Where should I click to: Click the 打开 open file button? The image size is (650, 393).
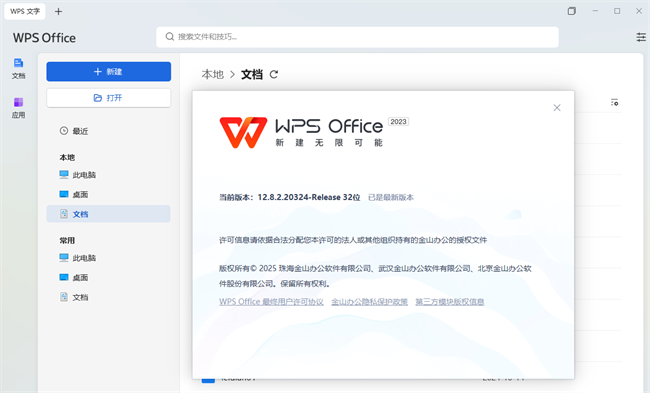pyautogui.click(x=109, y=98)
